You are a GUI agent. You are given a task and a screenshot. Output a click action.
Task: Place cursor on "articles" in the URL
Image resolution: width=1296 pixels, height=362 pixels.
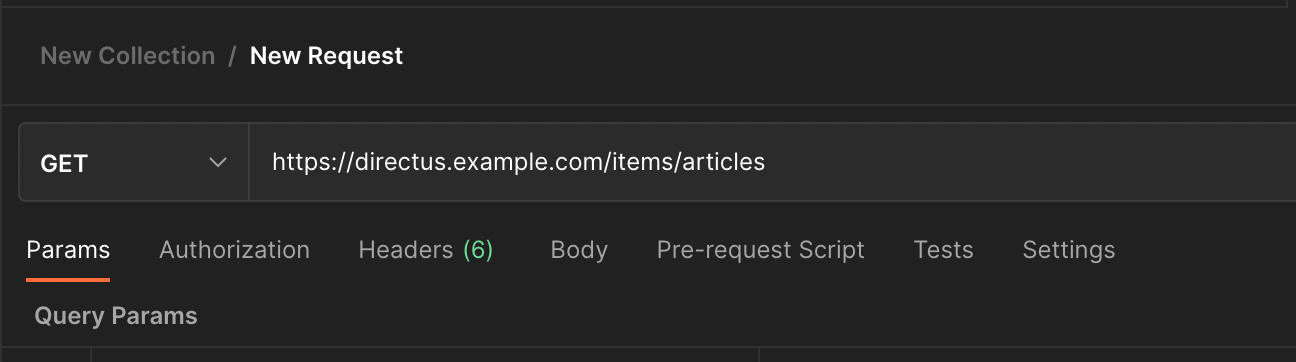pyautogui.click(x=723, y=162)
